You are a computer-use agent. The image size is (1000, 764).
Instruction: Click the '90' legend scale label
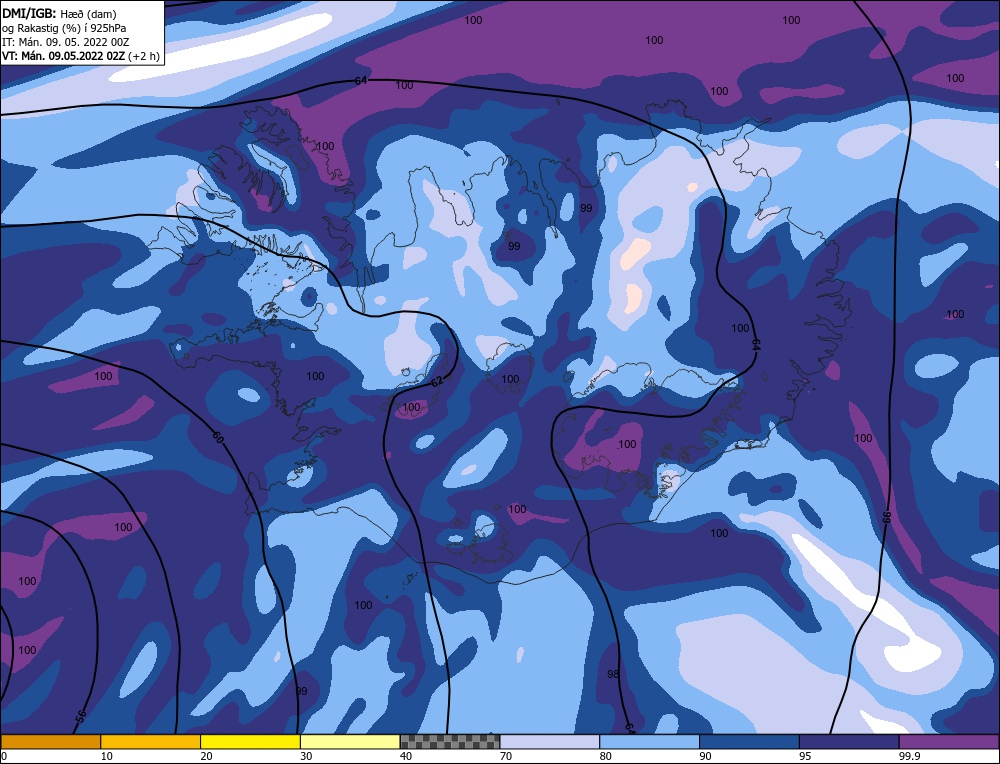click(705, 756)
